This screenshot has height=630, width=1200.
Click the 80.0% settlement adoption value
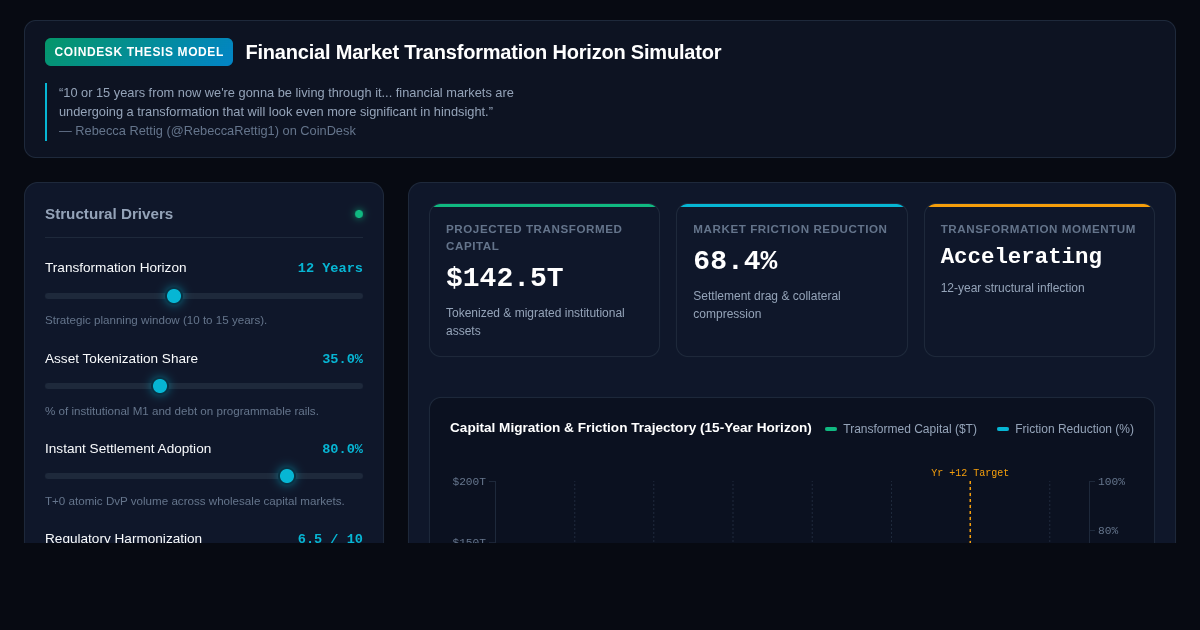click(x=342, y=449)
